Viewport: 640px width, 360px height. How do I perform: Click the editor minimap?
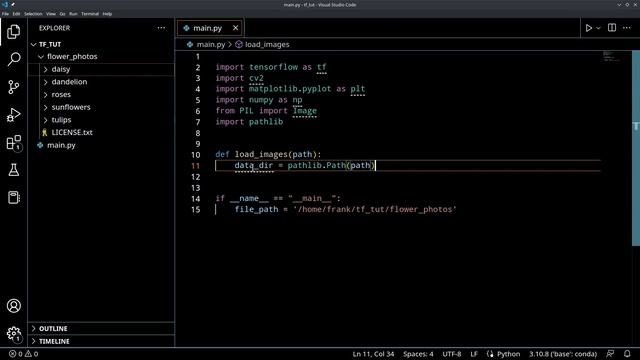tap(611, 57)
